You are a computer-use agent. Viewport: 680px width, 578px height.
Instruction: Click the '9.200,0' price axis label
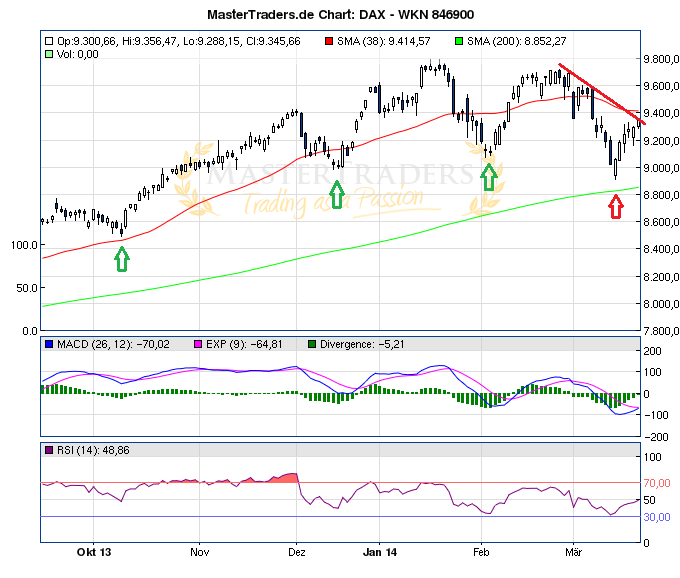click(x=661, y=140)
